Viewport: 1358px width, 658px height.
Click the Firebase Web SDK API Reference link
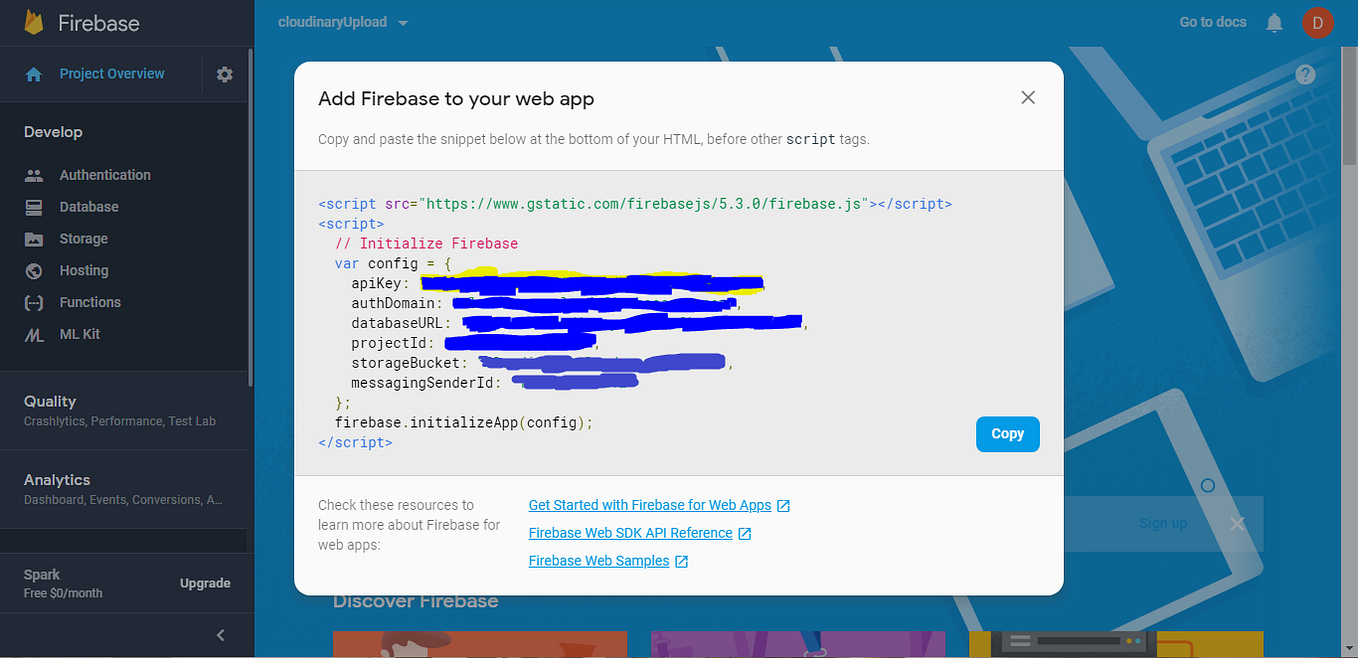click(632, 533)
